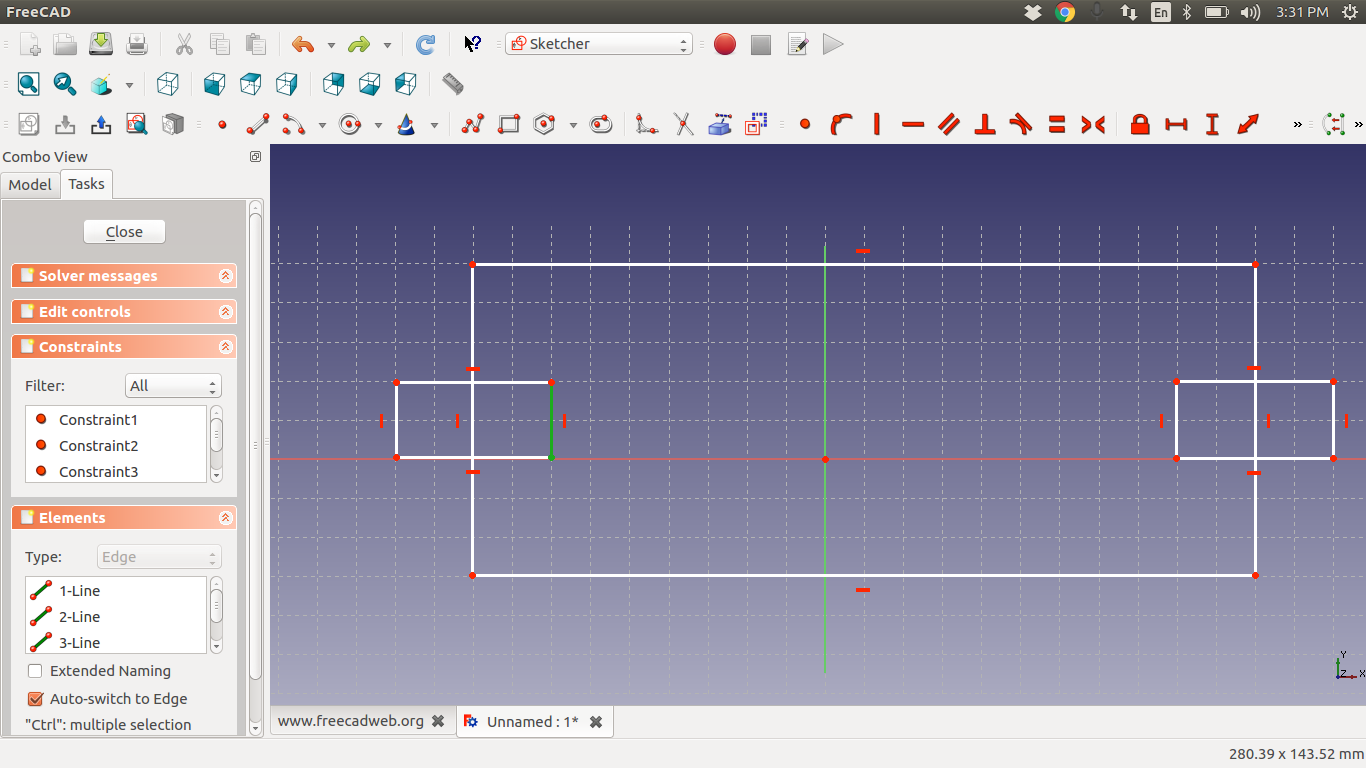Select the line creation tool

258,124
